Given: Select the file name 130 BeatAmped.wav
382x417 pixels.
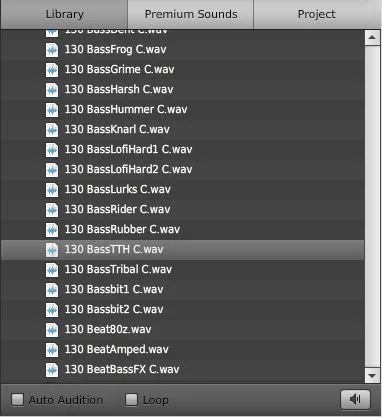Looking at the screenshot, I should 117,349.
